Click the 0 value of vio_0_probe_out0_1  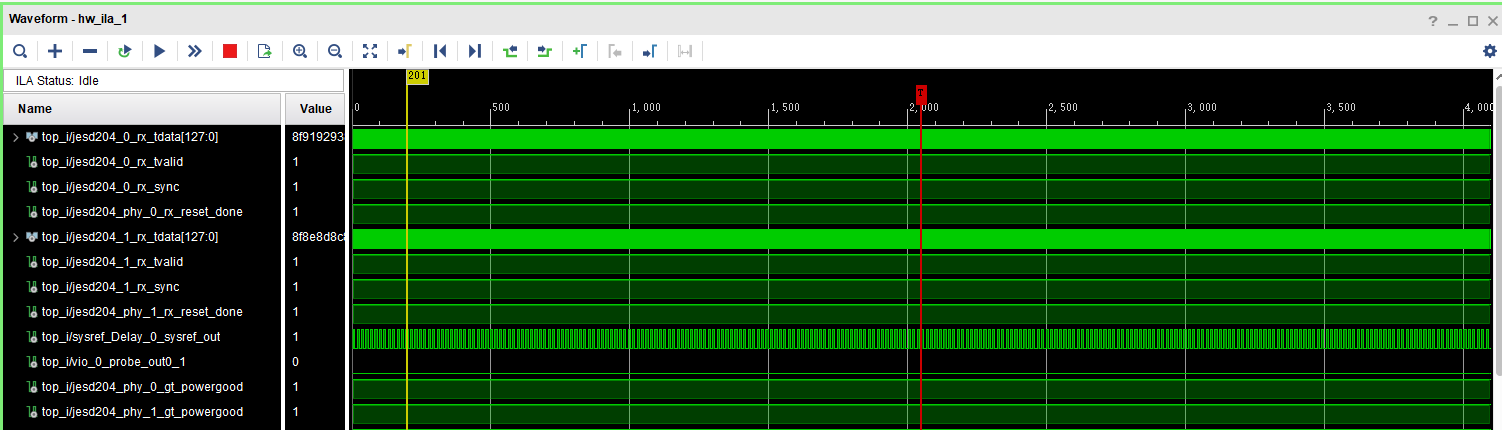(x=295, y=362)
